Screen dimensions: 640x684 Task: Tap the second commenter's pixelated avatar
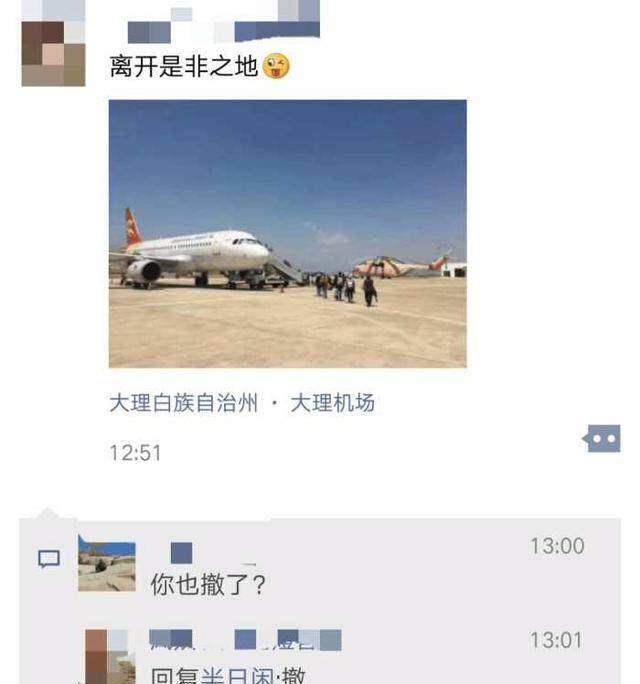coord(107,657)
